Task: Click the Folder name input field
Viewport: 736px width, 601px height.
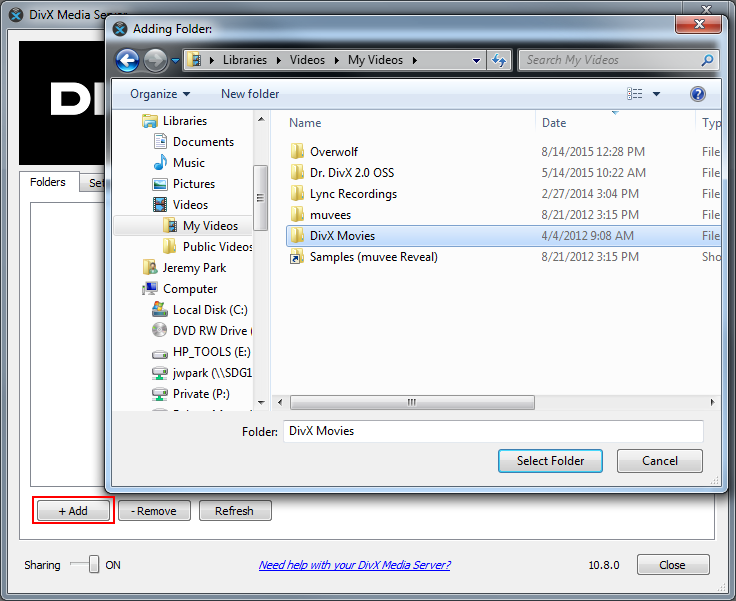Action: click(493, 431)
